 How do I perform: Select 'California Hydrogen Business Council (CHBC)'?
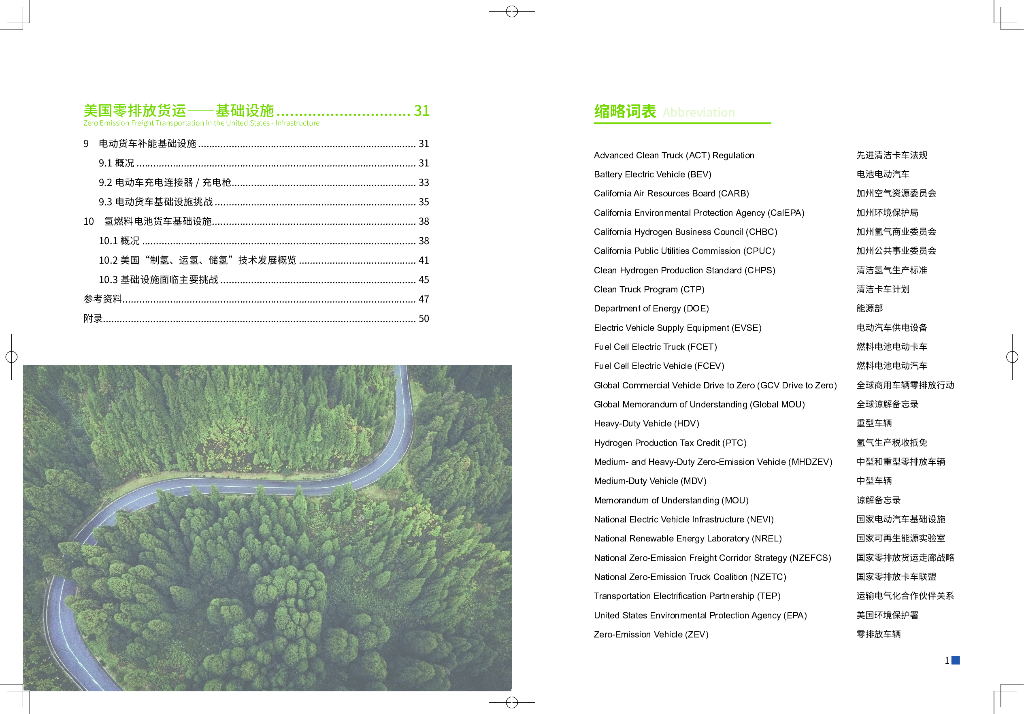tap(686, 232)
